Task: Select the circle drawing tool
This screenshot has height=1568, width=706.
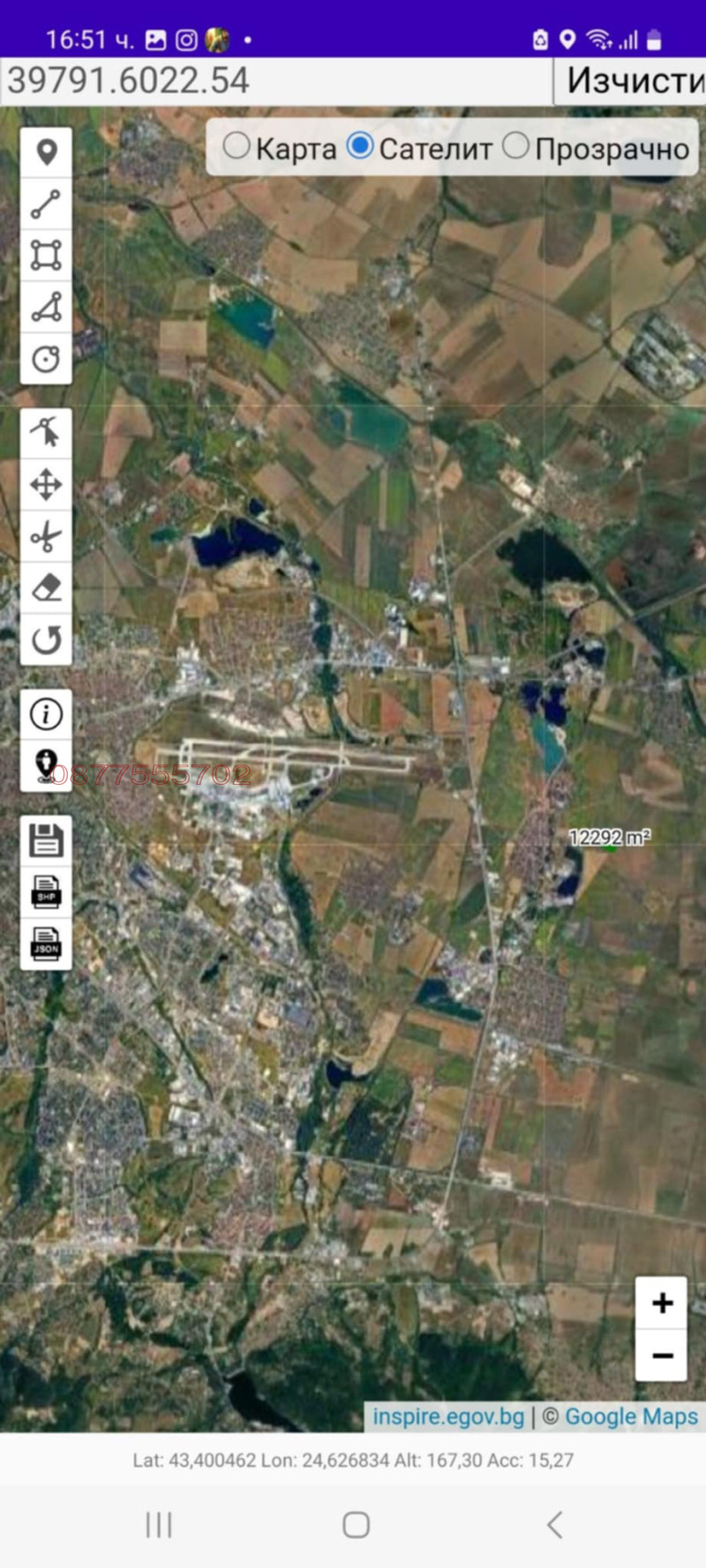Action: click(46, 359)
